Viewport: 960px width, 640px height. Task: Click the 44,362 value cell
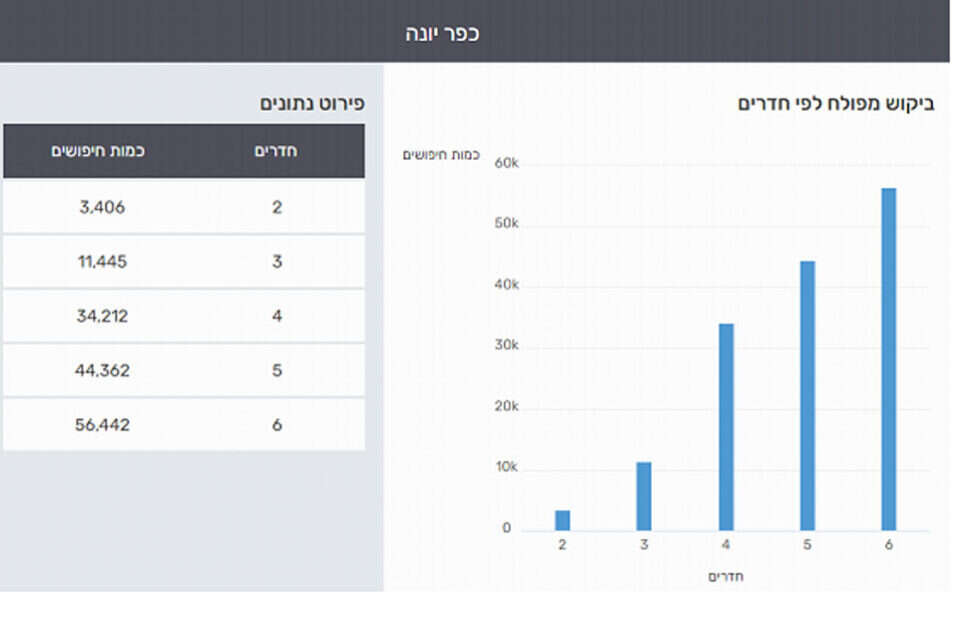[x=102, y=370]
